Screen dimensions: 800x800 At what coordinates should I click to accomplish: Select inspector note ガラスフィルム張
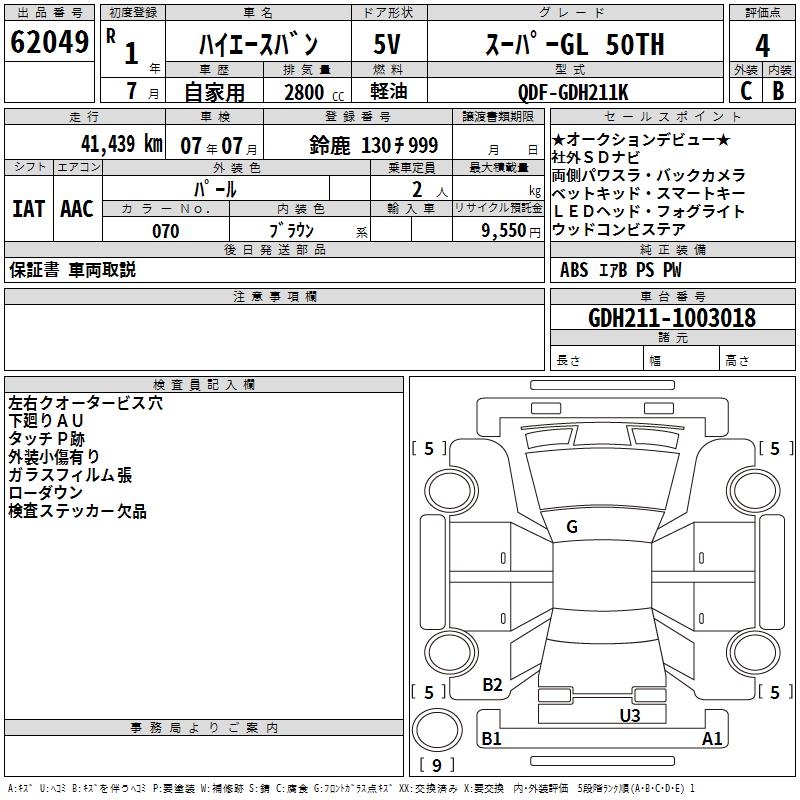[70, 475]
